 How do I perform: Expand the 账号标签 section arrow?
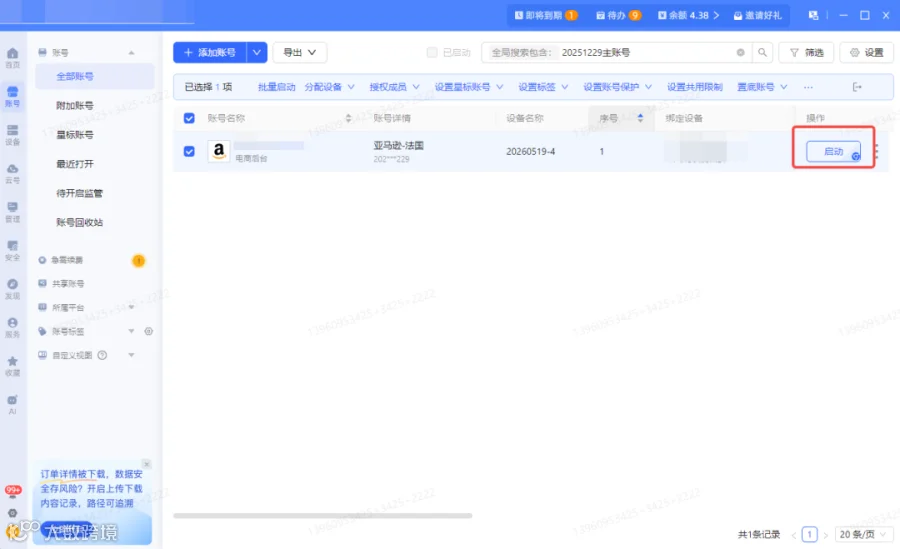[131, 331]
